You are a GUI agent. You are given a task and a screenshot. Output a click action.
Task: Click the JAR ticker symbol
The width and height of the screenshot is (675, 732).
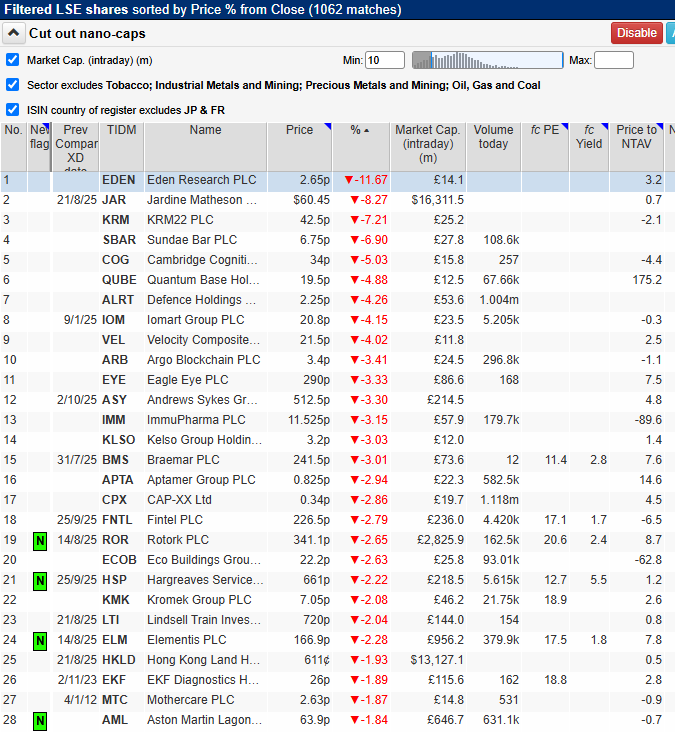[114, 200]
